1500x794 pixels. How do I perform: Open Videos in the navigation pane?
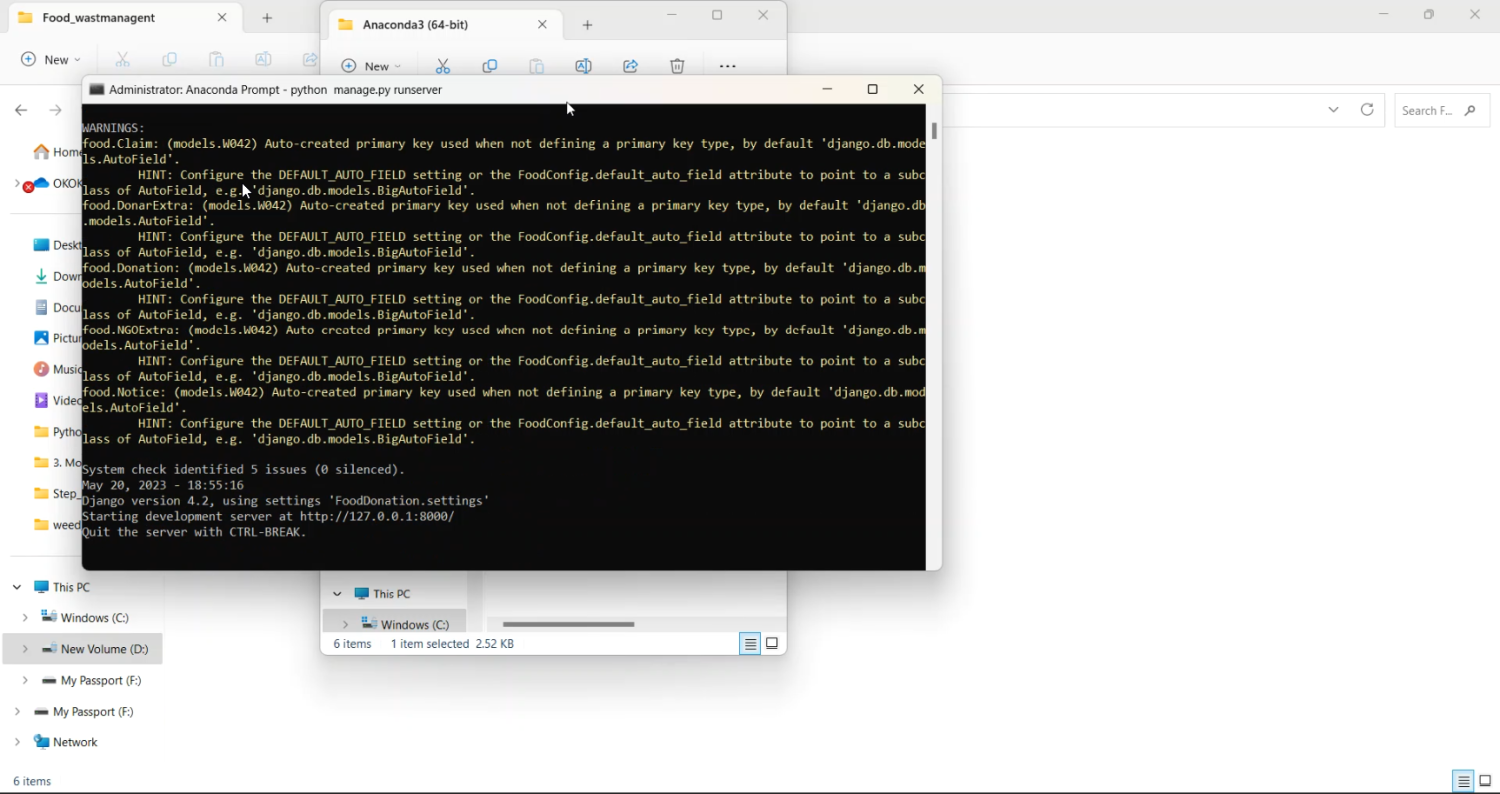click(59, 400)
